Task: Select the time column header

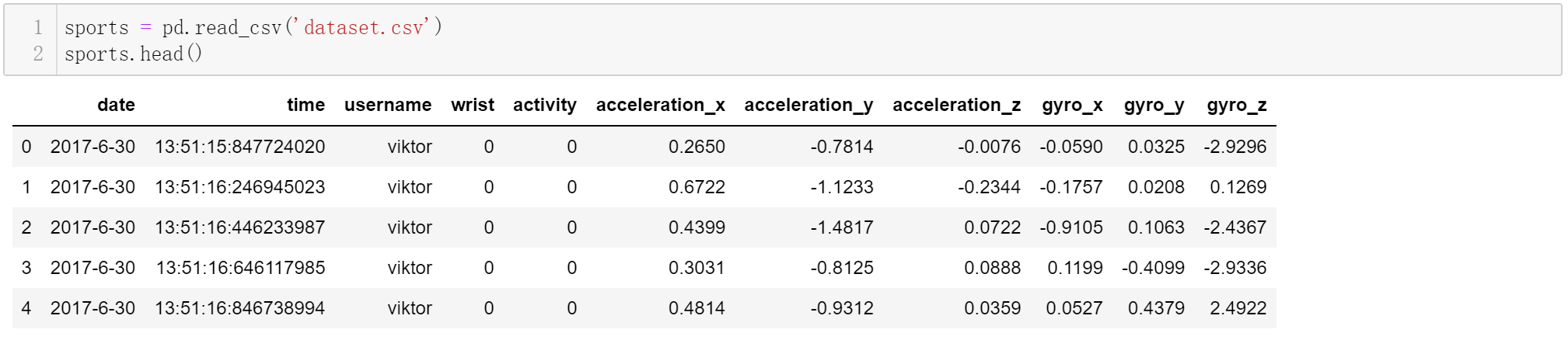Action: 306,105
